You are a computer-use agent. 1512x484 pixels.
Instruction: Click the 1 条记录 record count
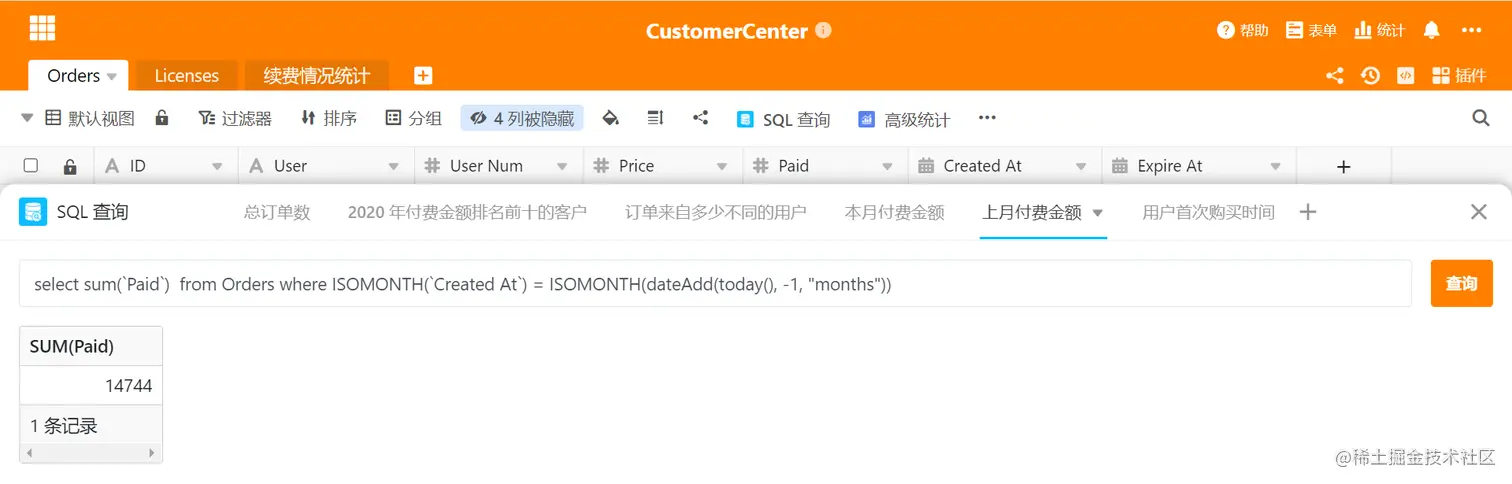coord(64,426)
